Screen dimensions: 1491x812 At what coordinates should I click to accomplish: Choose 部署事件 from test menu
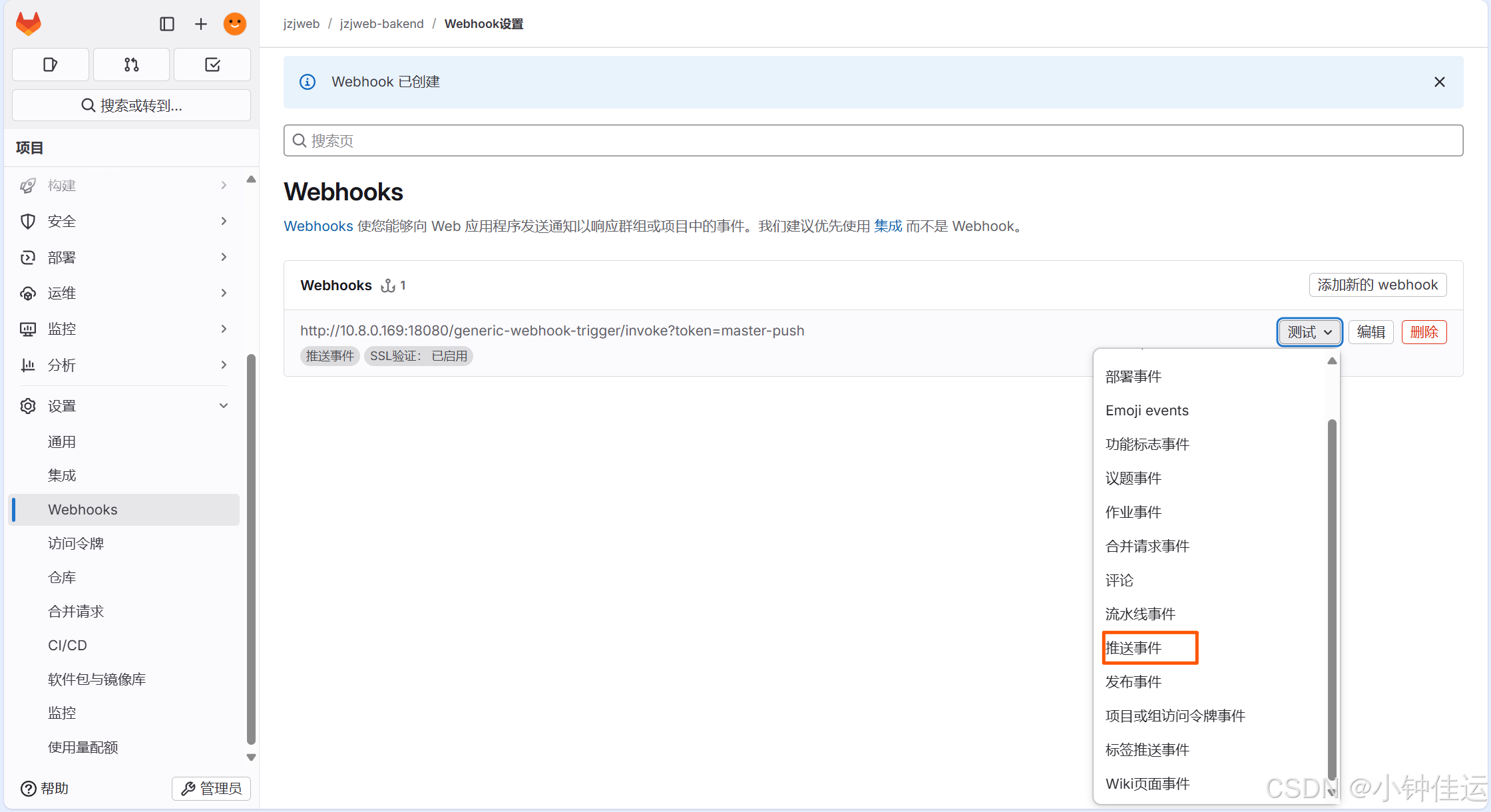1210,377
